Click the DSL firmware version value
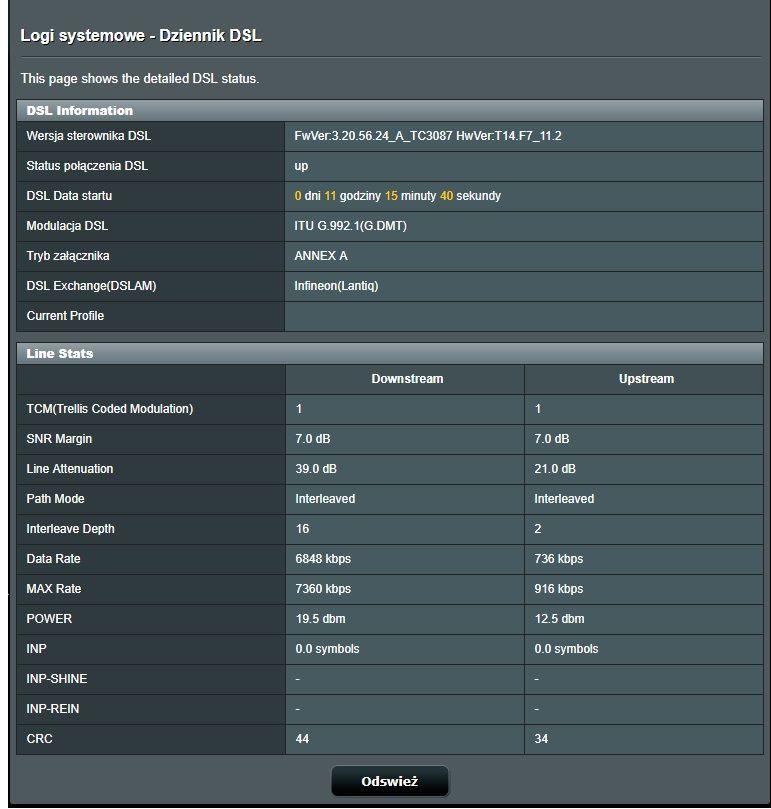 point(428,136)
